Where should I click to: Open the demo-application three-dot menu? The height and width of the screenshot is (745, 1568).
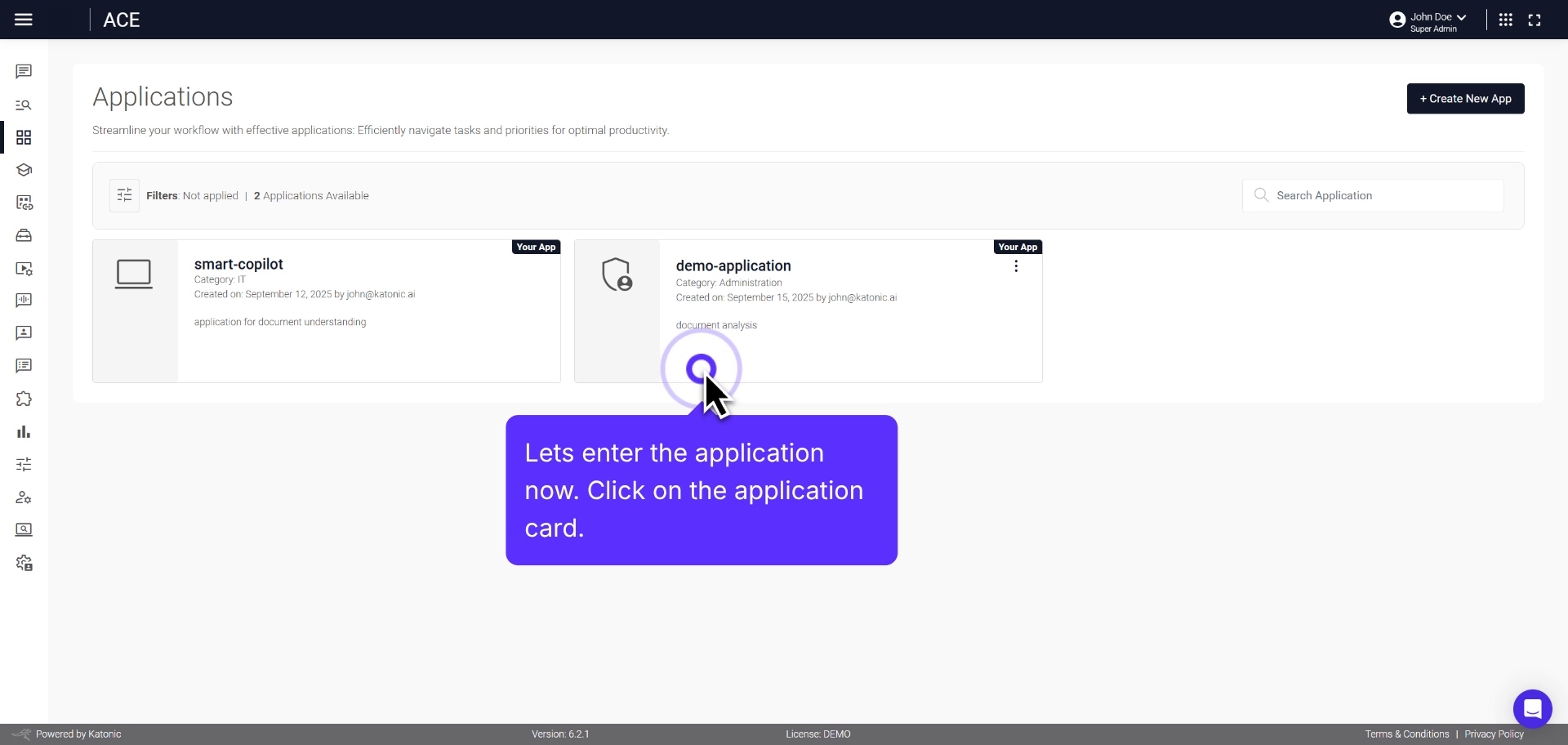[1015, 265]
